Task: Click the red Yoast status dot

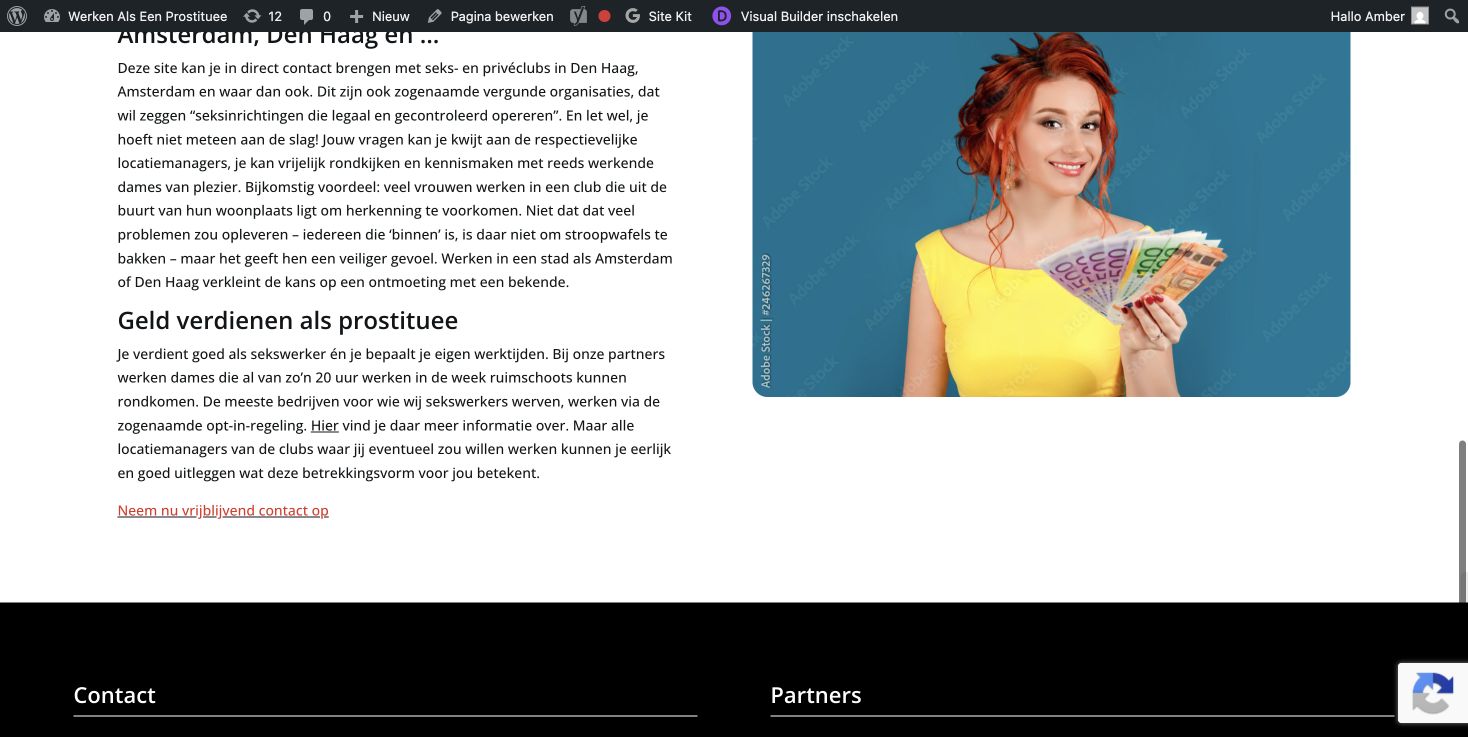Action: 604,16
